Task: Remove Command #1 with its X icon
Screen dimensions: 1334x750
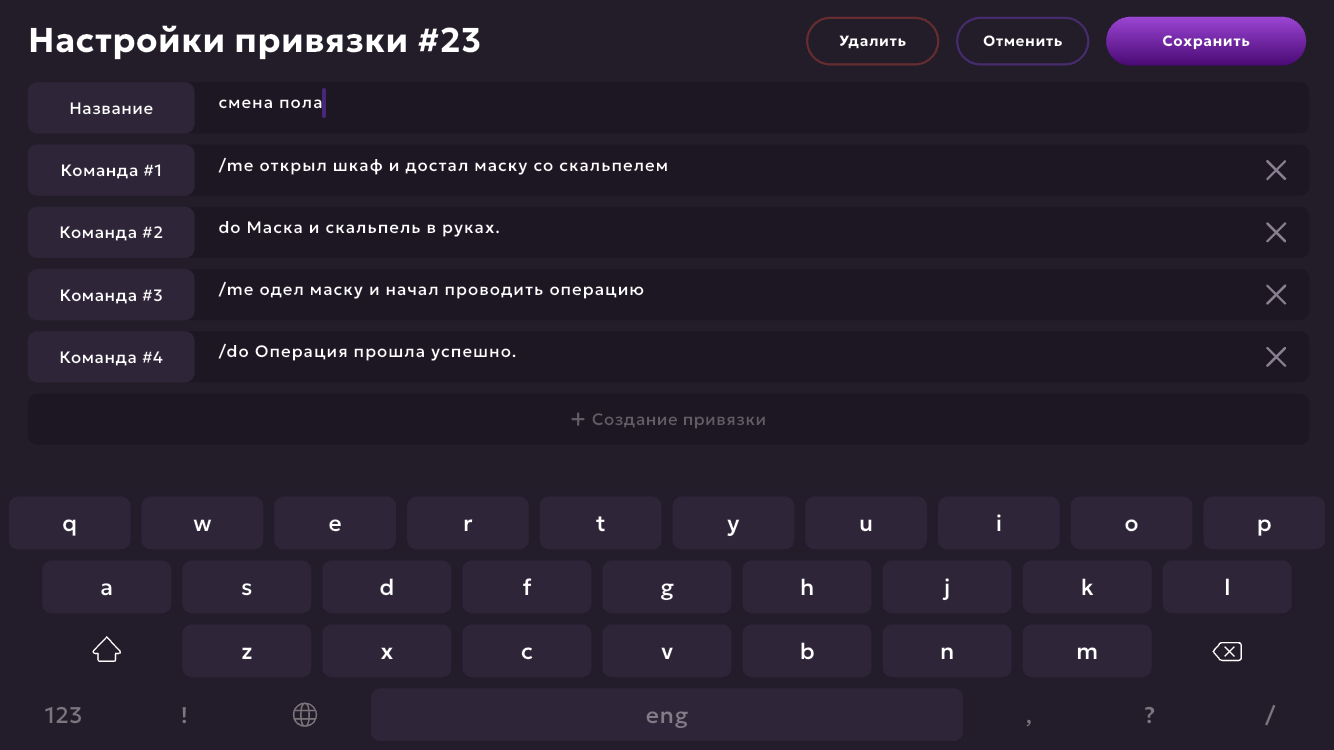Action: tap(1275, 170)
